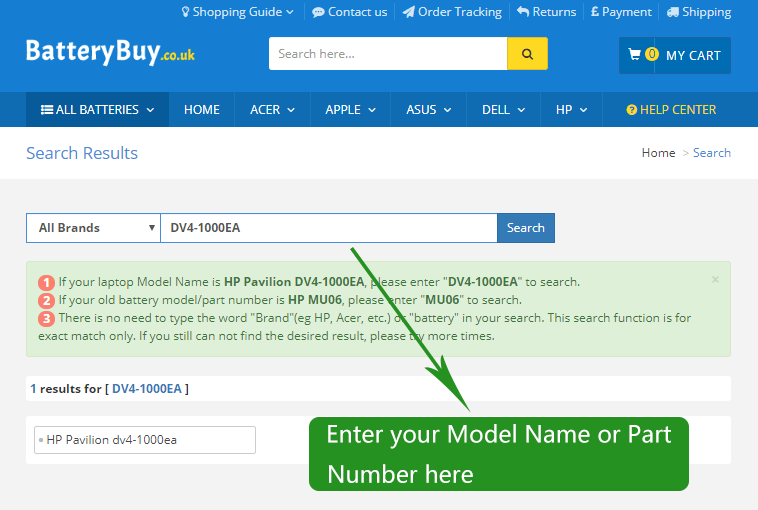The width and height of the screenshot is (758, 510).
Task: Click the yellow magnifier search icon
Action: 527,54
